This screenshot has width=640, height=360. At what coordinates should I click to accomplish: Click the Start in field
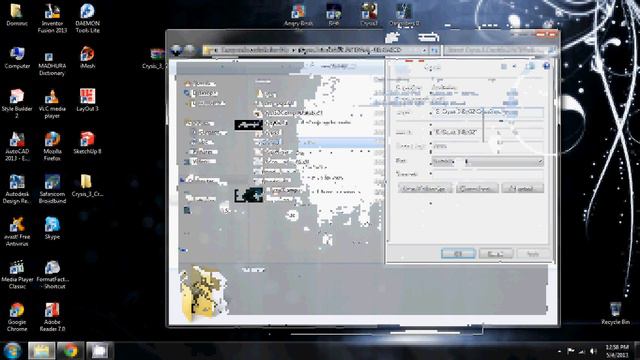487,132
